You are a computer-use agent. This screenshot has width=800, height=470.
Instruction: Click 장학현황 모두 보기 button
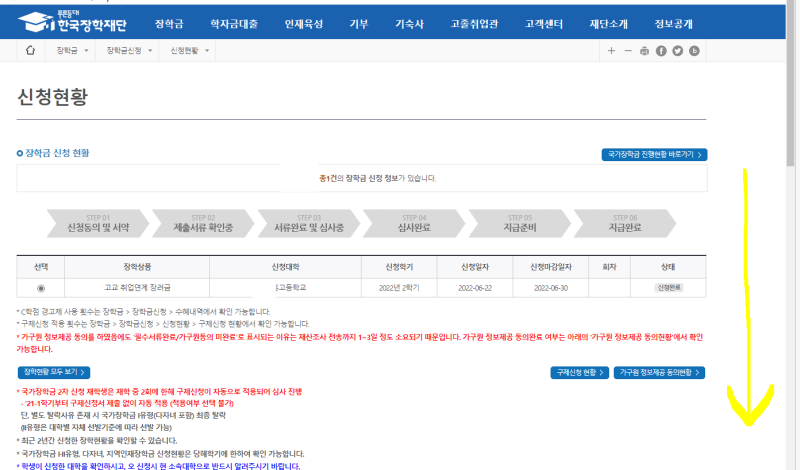[x=54, y=373]
